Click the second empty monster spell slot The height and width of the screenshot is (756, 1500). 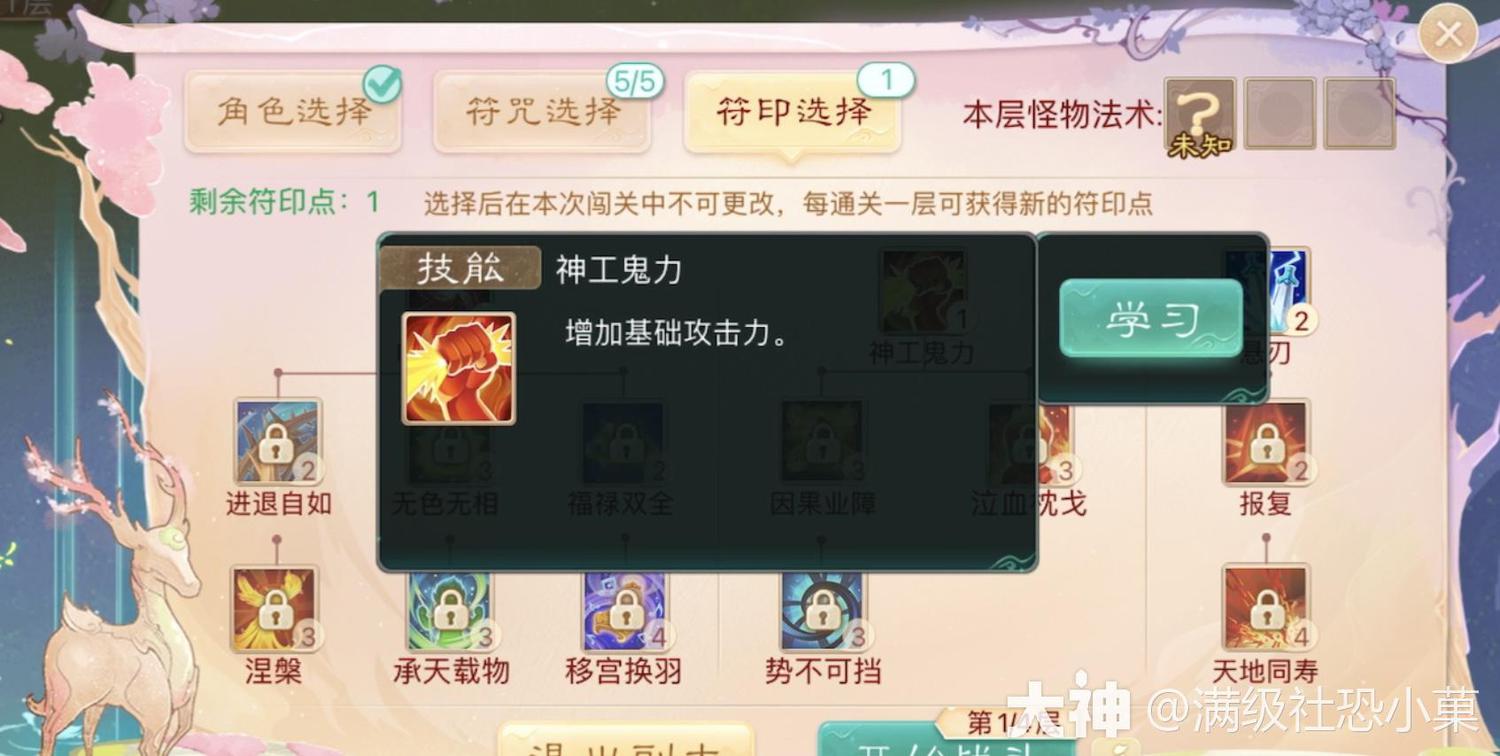[1280, 113]
